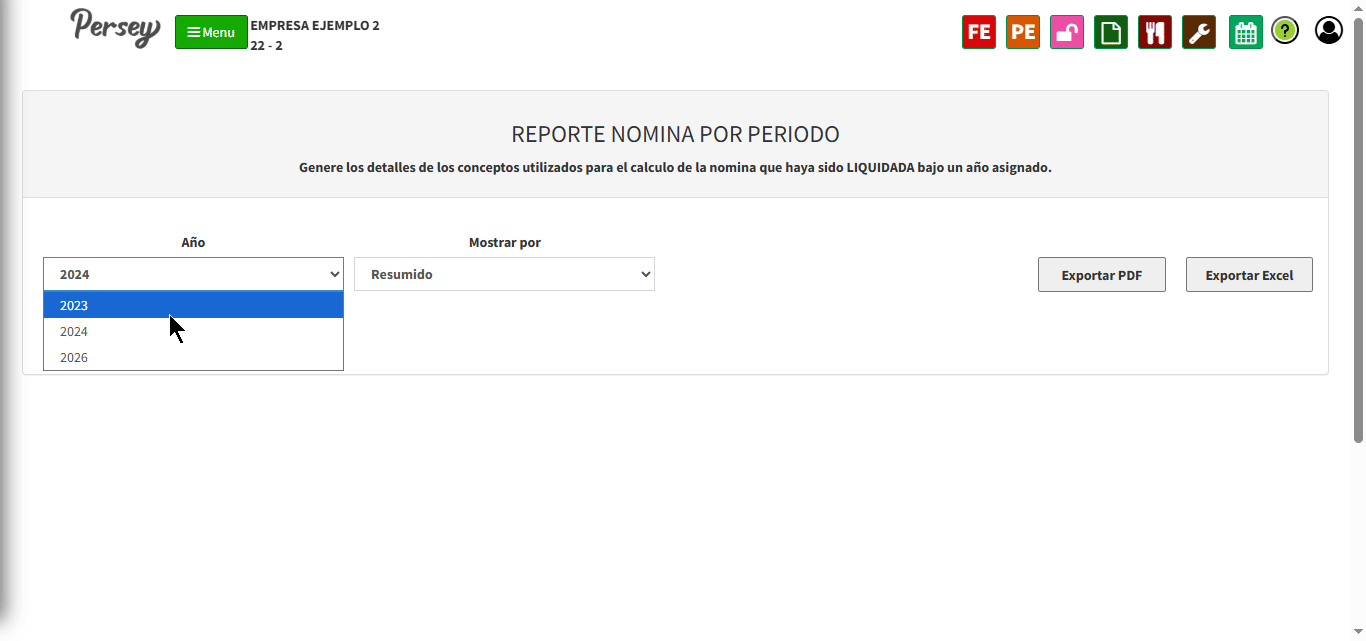This screenshot has width=1366, height=641.
Task: Click the pink padlock icon
Action: (1067, 32)
